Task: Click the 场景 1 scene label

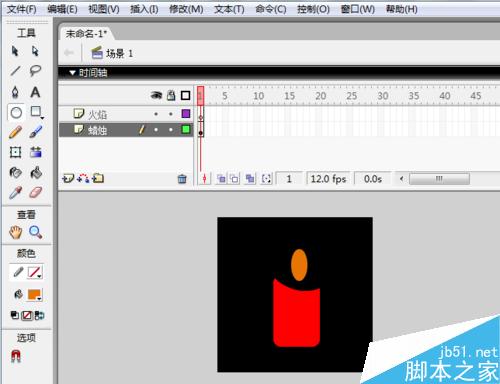Action: pyautogui.click(x=119, y=53)
